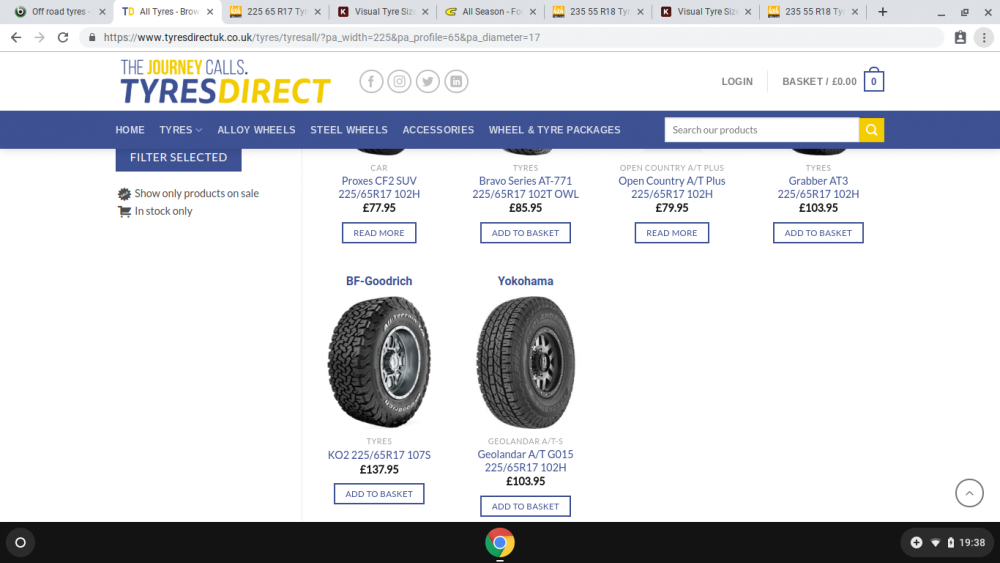This screenshot has width=1000, height=563.
Task: Open ALLOY WHEELS menu item
Action: click(x=256, y=130)
